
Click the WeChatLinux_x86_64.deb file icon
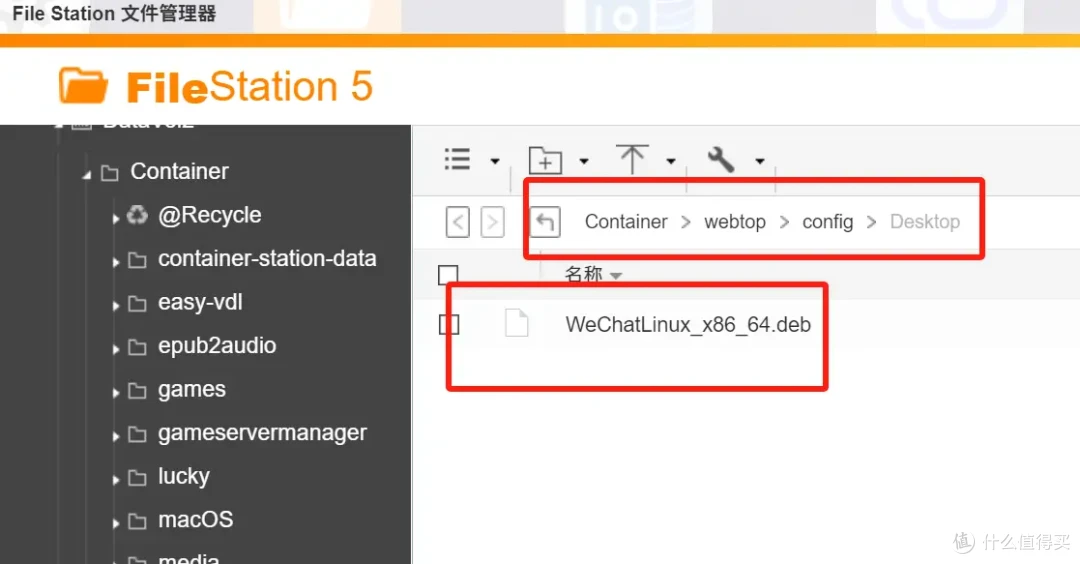[x=517, y=323]
